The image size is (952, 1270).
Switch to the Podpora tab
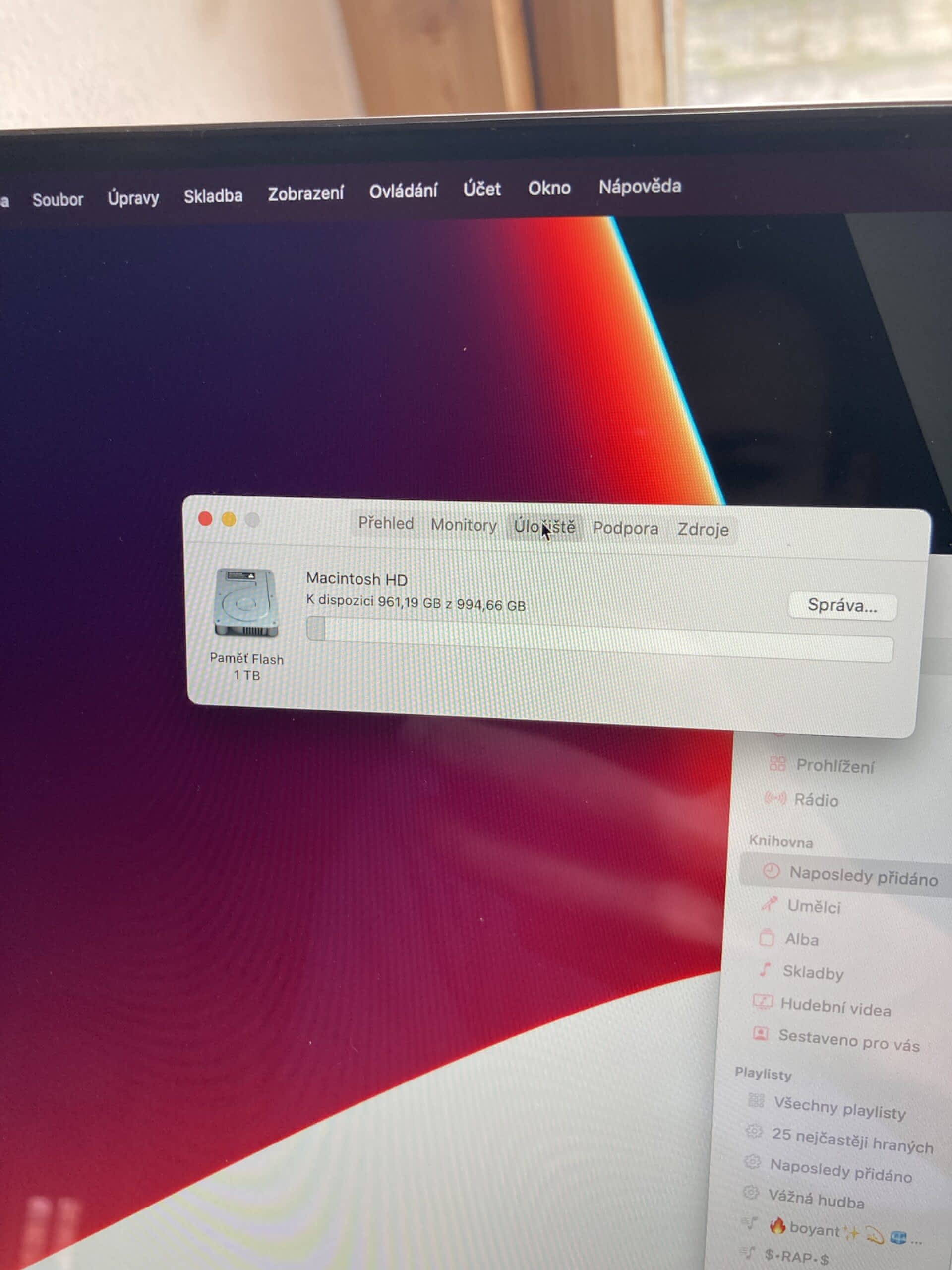tap(625, 528)
